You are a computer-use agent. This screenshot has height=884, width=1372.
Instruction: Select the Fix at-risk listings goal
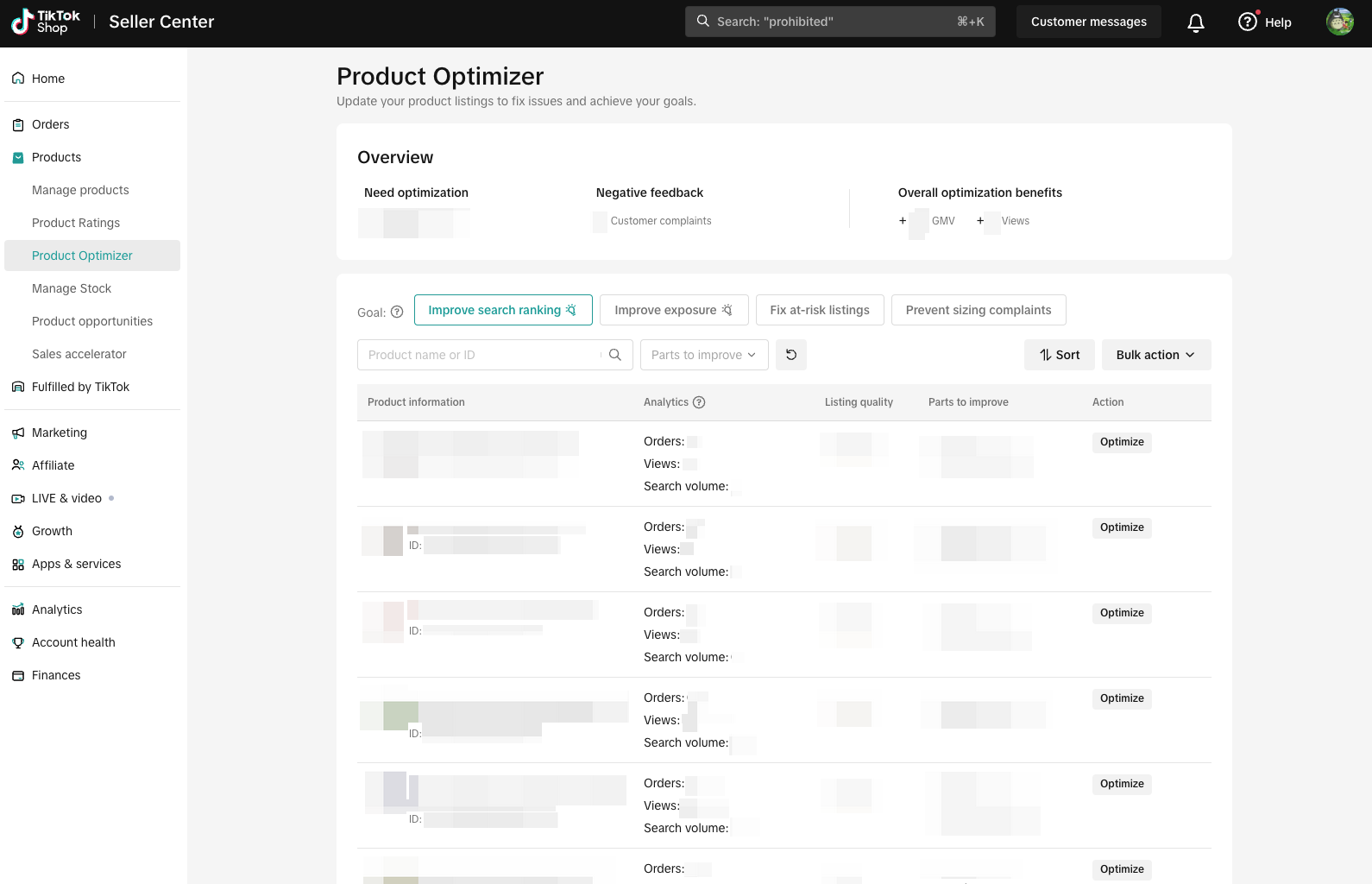pos(819,310)
